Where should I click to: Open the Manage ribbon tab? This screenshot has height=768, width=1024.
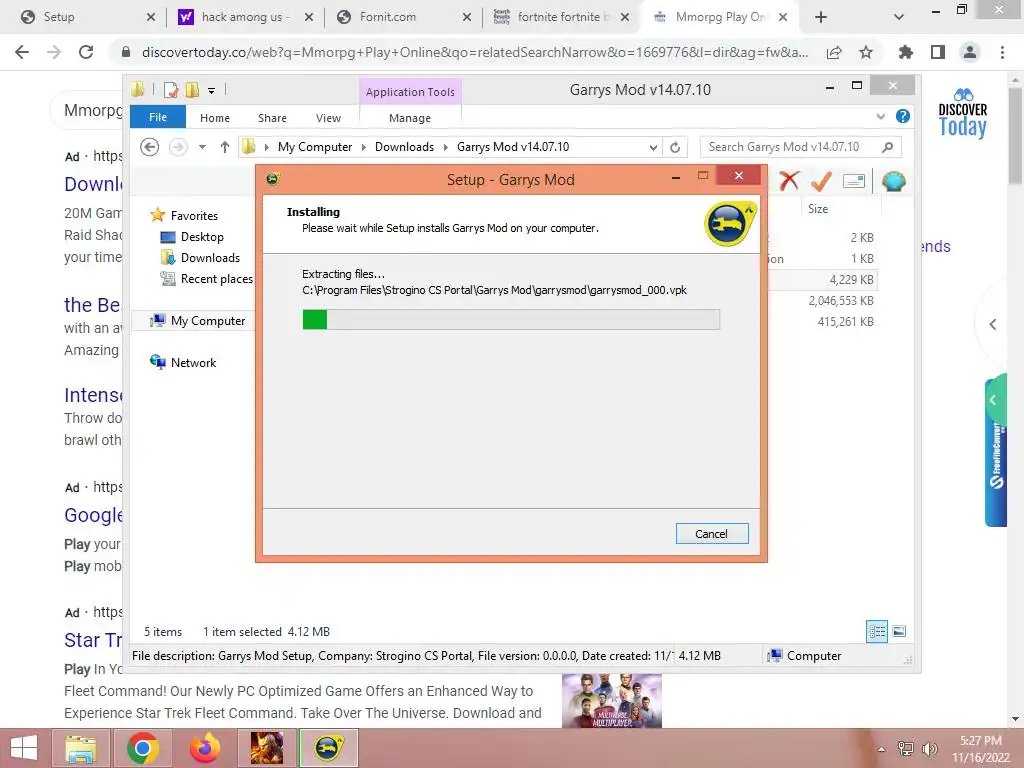(x=409, y=118)
